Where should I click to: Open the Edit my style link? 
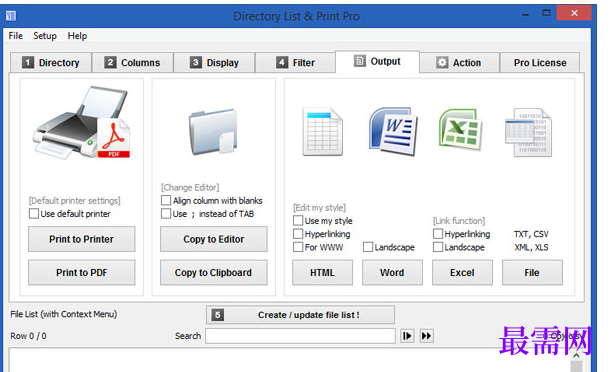pos(319,207)
